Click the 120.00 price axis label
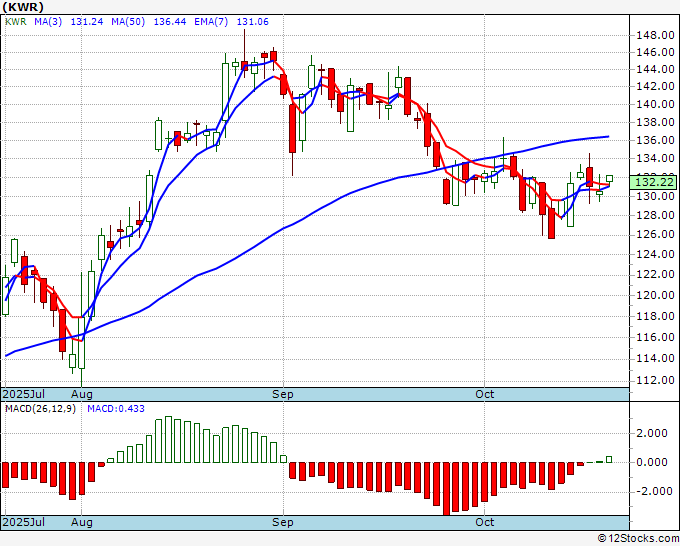The image size is (680, 546). point(655,295)
